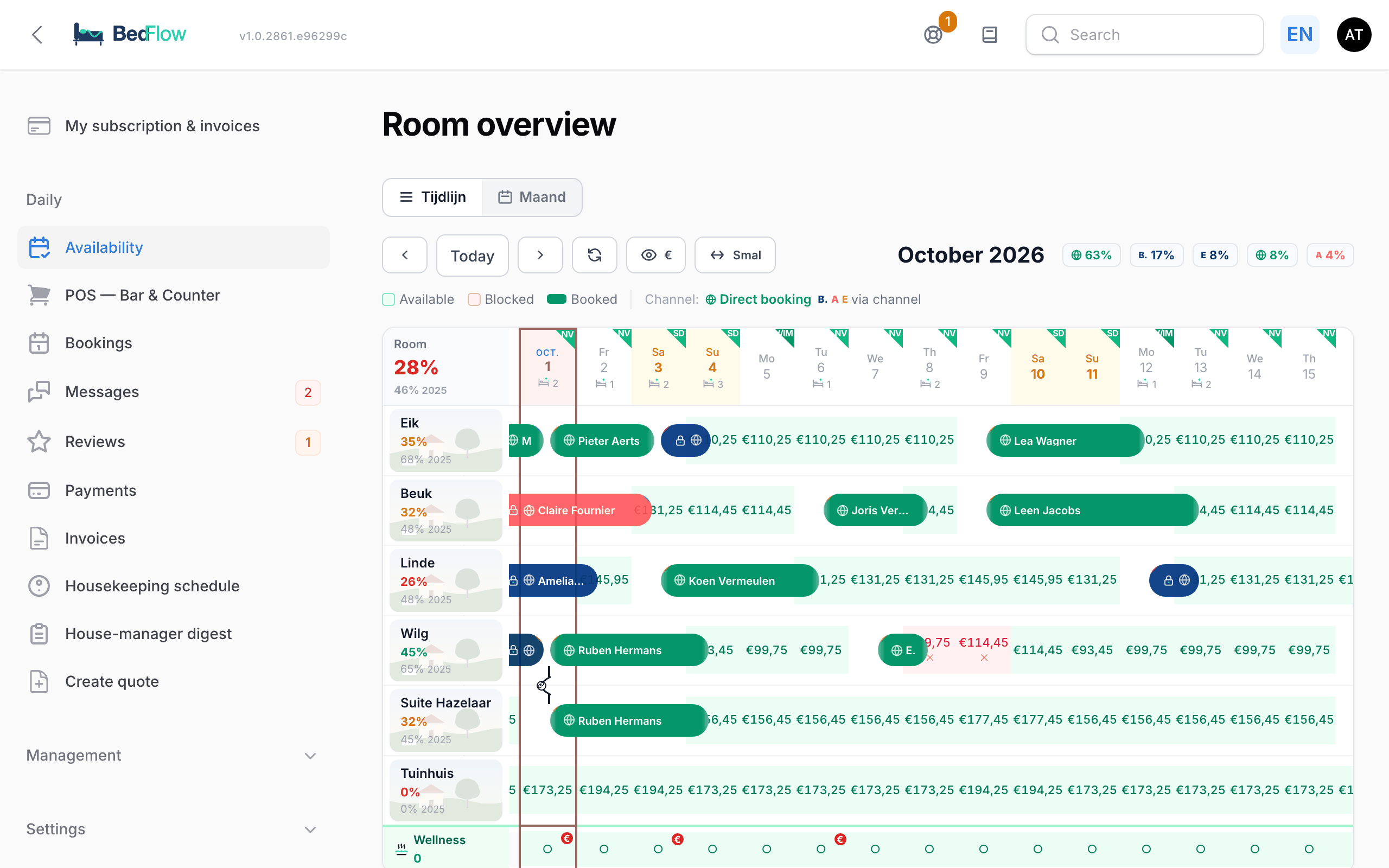Viewport: 1389px width, 868px height.
Task: Select the Suite Hazelaar room card
Action: 446,720
